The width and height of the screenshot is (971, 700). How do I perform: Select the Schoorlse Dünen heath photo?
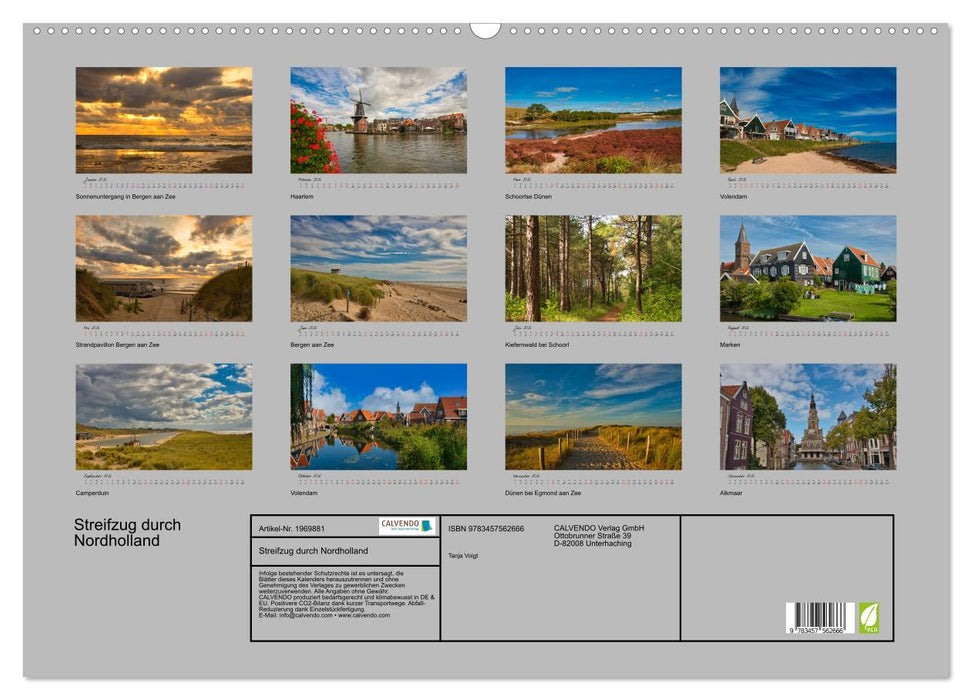pos(593,120)
